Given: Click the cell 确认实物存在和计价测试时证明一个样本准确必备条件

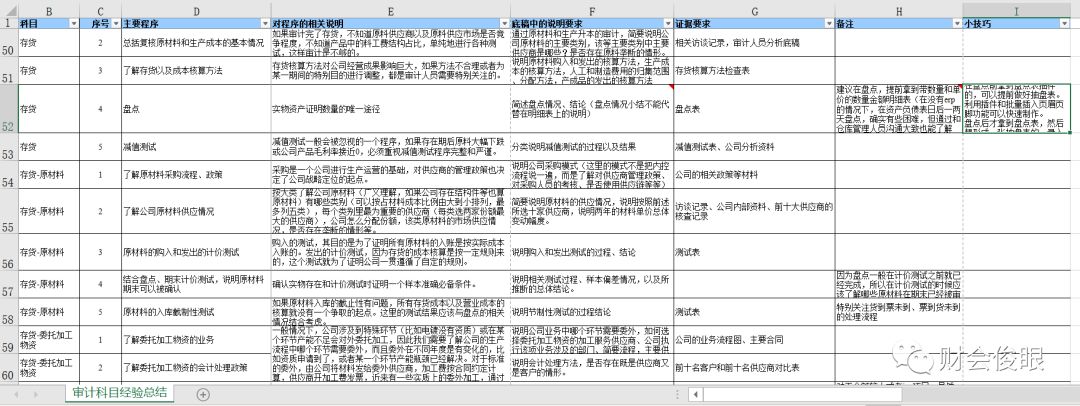Looking at the screenshot, I should [391, 284].
